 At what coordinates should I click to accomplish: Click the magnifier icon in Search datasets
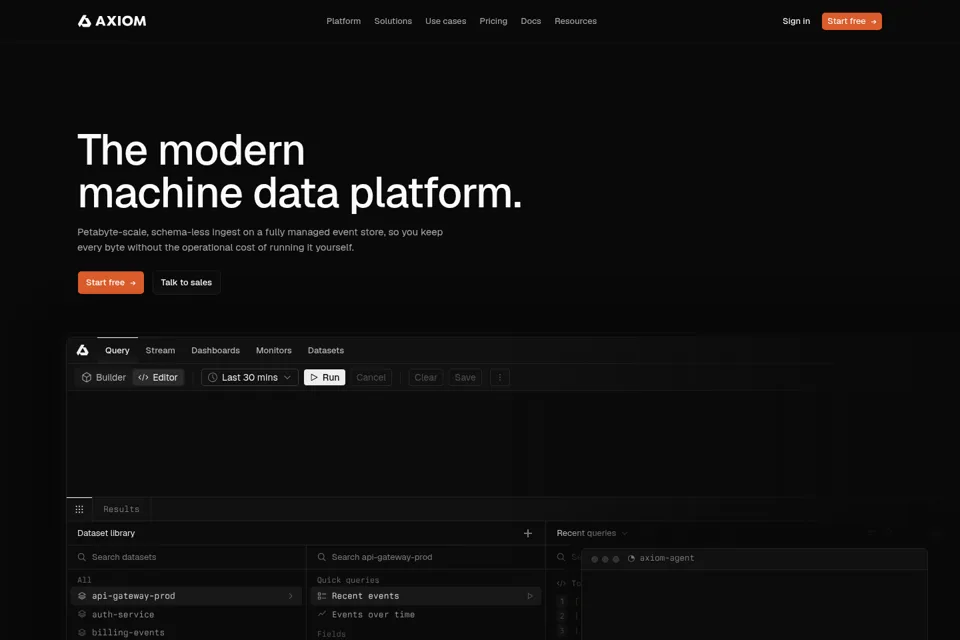pyautogui.click(x=81, y=557)
